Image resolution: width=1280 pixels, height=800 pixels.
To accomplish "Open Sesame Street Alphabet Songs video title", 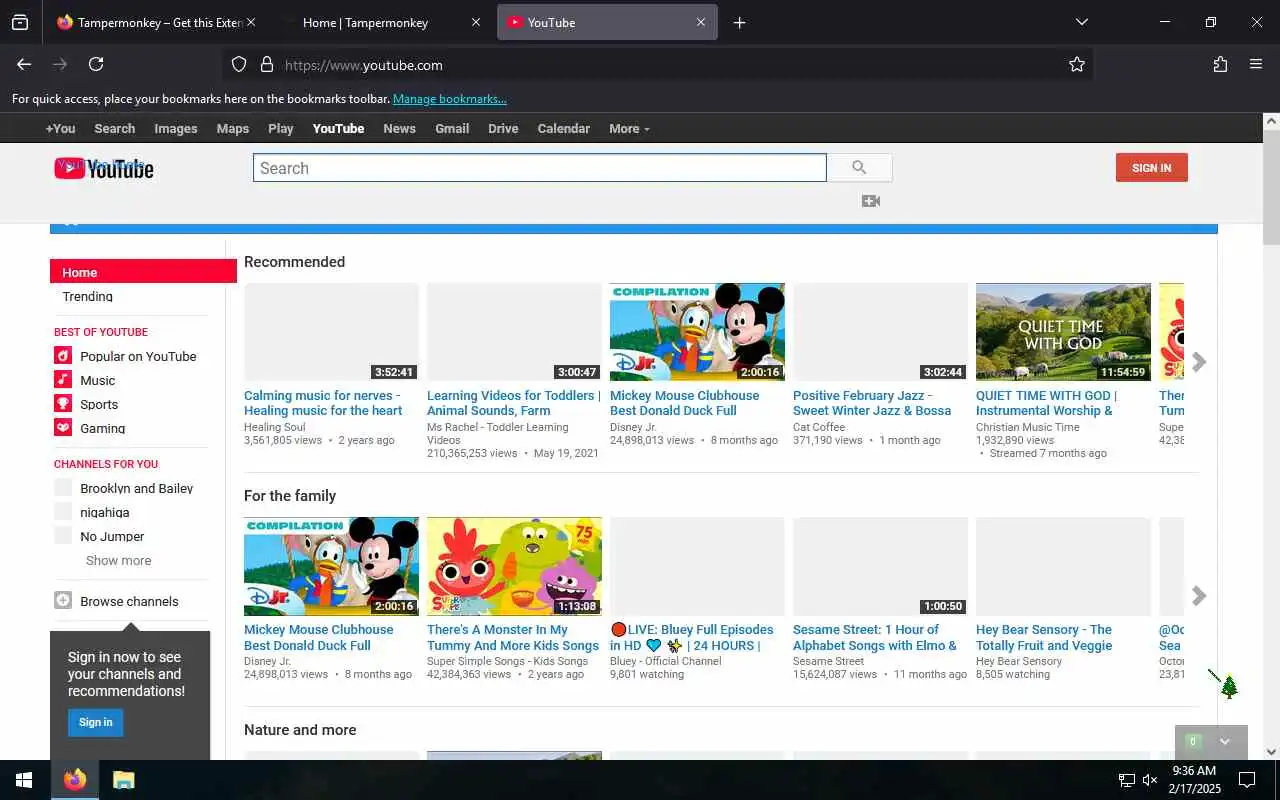I will pos(875,637).
